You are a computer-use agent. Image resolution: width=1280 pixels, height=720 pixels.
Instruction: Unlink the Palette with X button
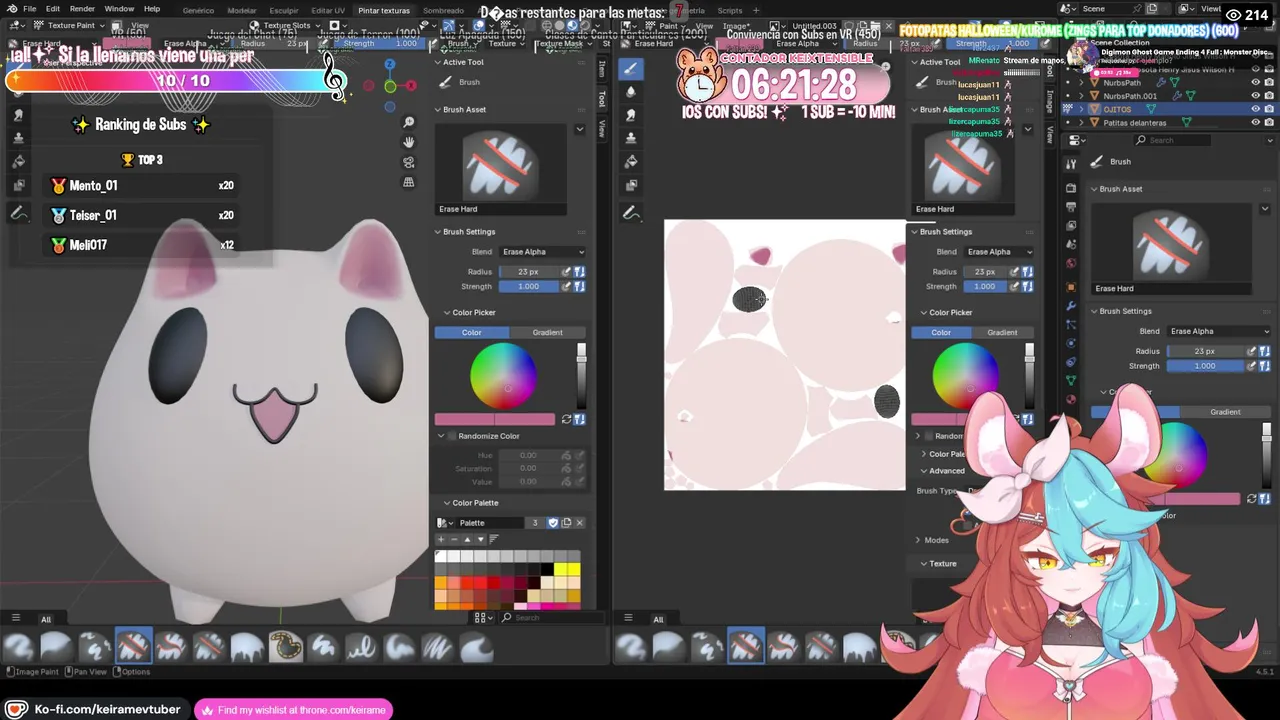579,522
